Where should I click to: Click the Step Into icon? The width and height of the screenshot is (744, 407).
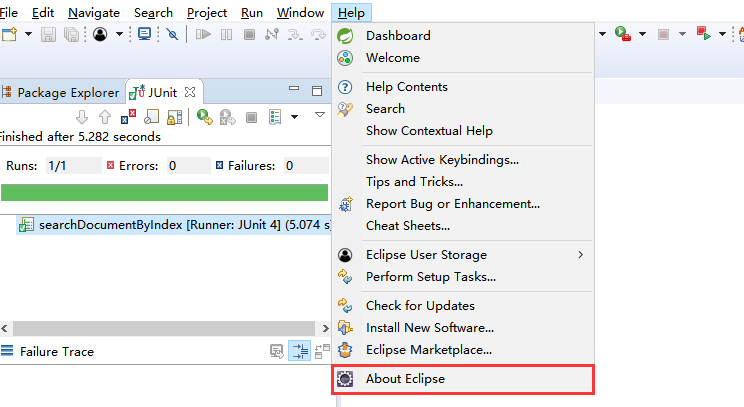click(295, 34)
